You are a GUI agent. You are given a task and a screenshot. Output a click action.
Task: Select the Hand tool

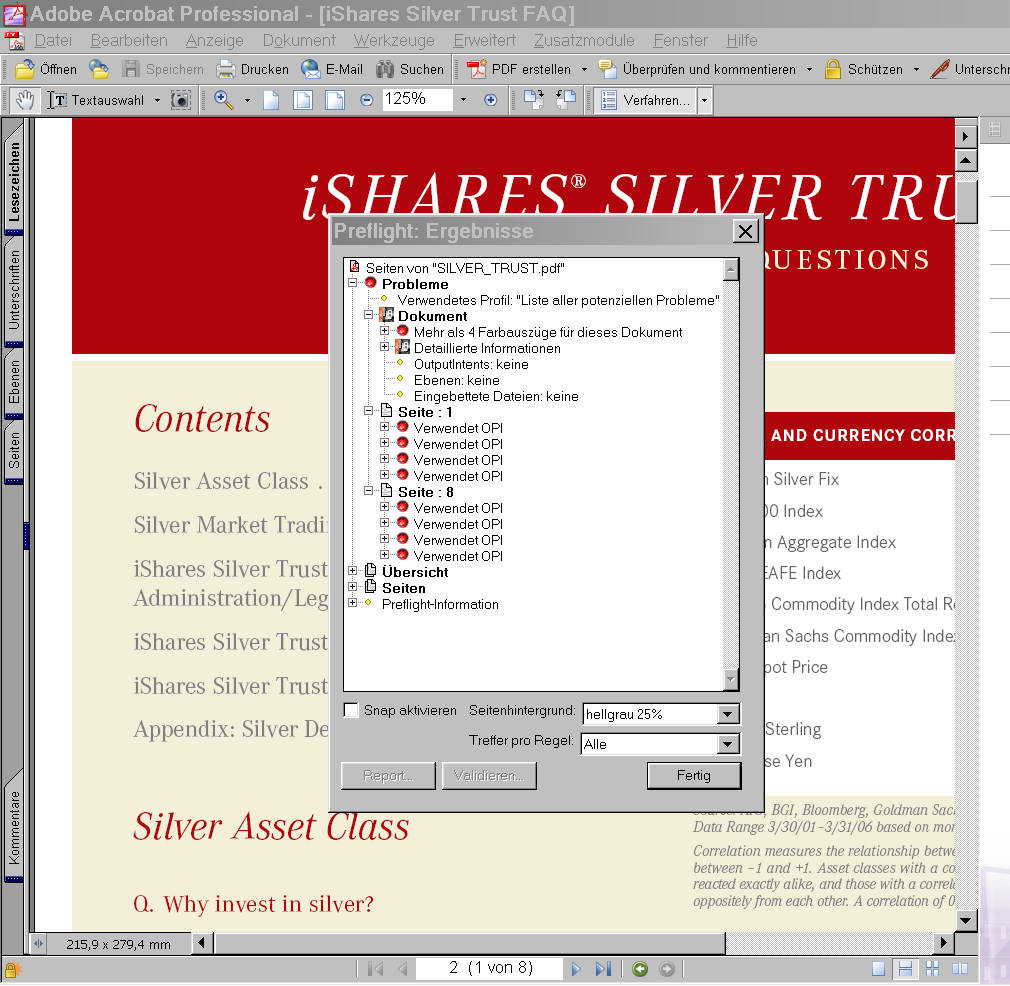25,100
